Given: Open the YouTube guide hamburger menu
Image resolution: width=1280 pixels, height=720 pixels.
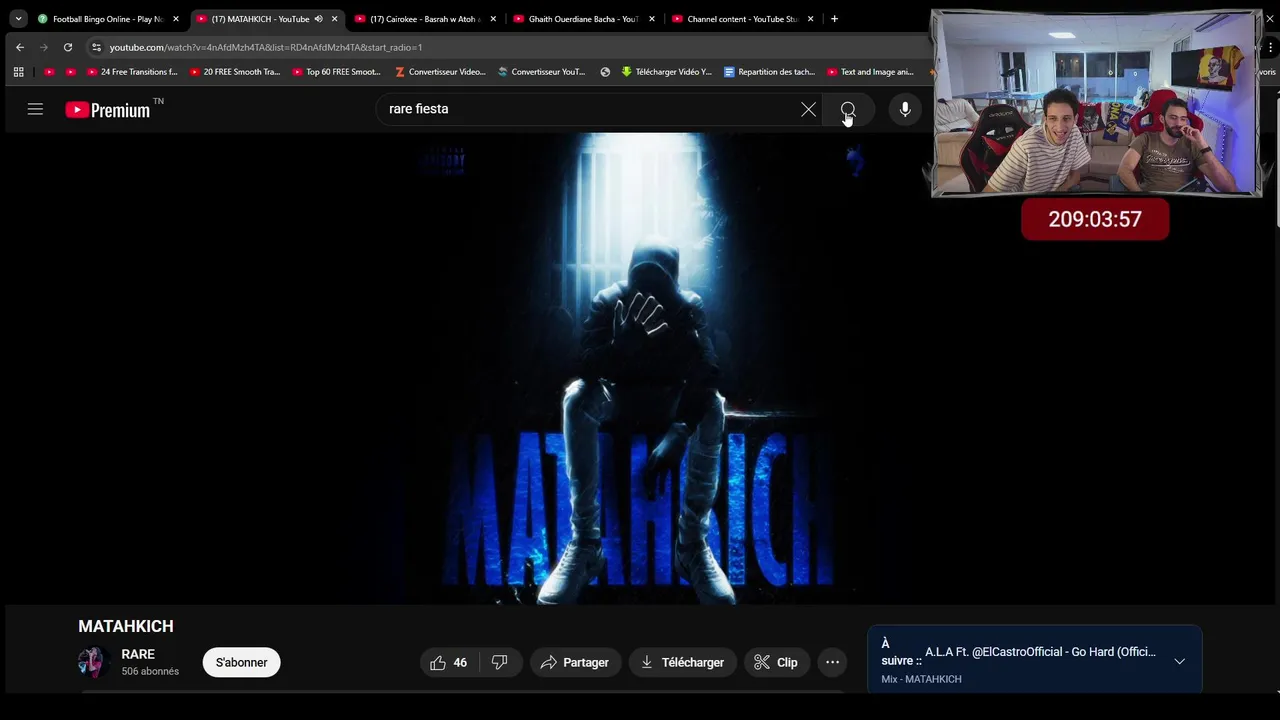Looking at the screenshot, I should pos(35,109).
